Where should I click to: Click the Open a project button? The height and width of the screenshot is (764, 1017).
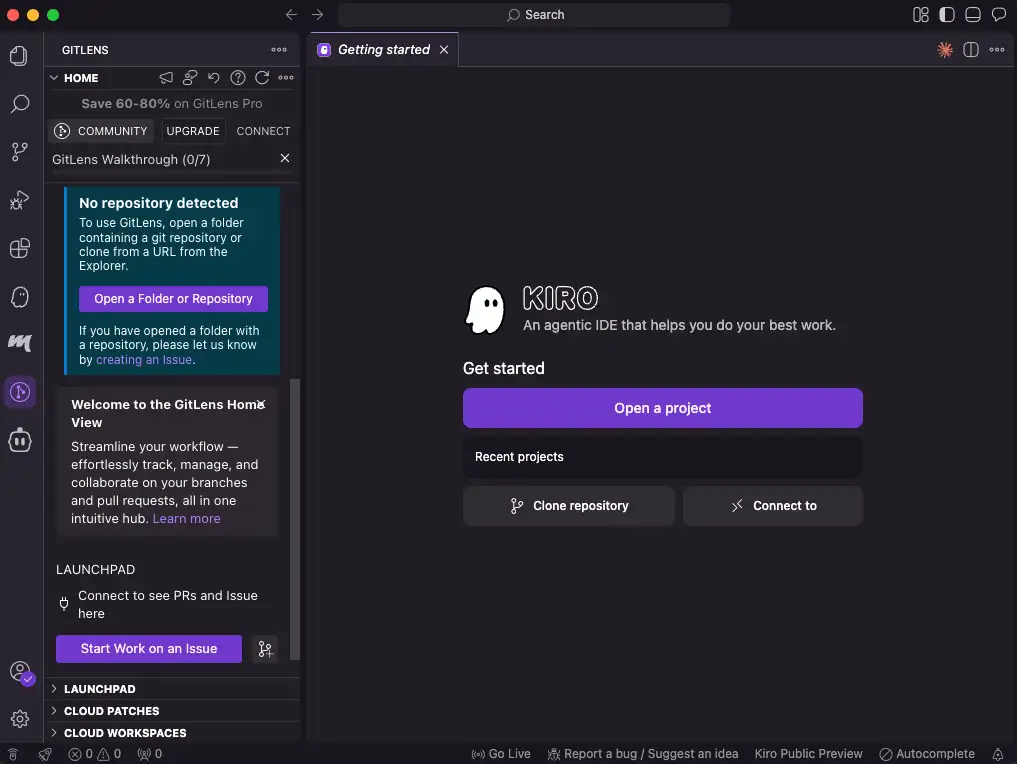click(662, 408)
